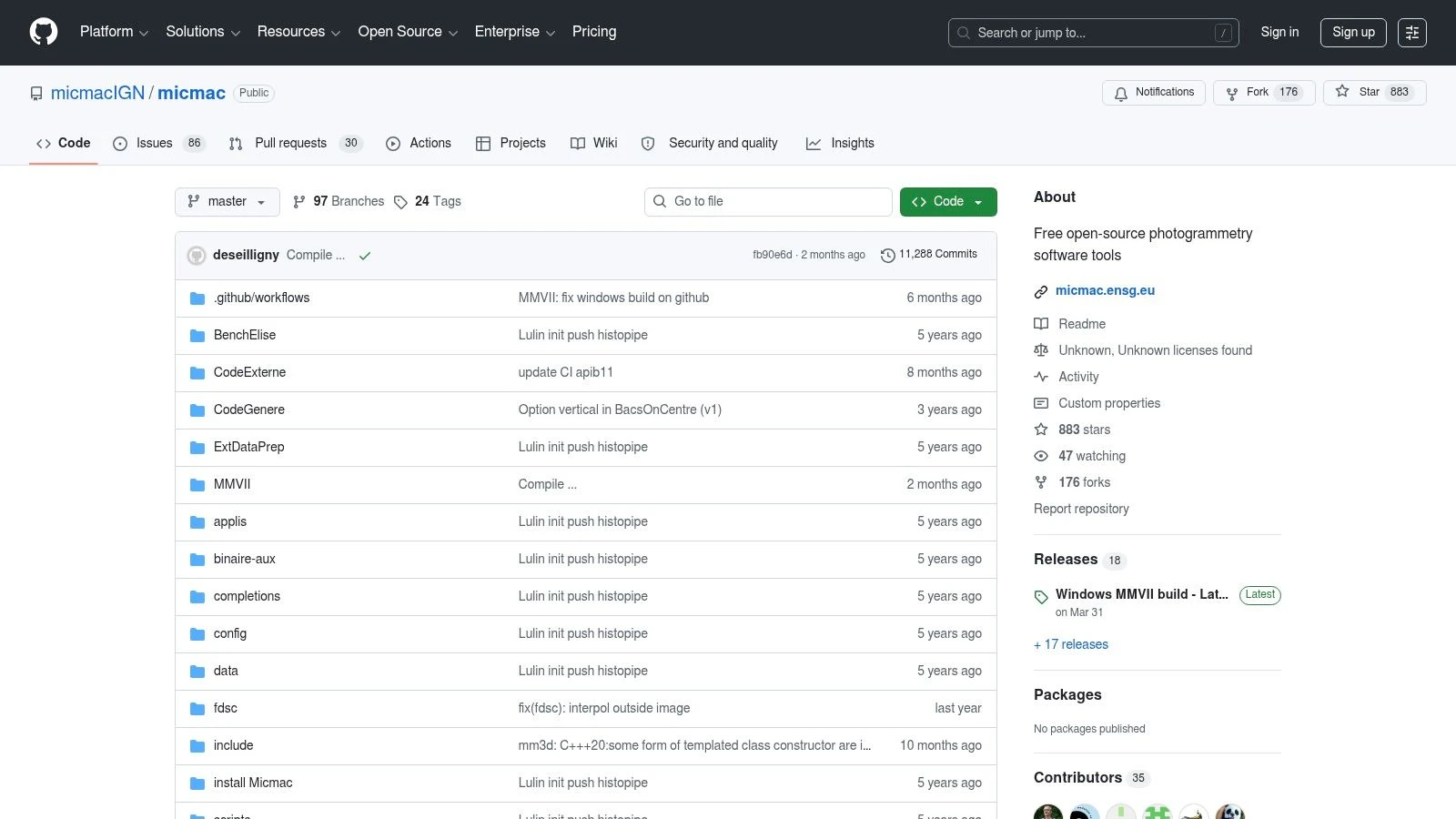Screen dimensions: 1456x819
Task: Click the folder icon for config
Action: [197, 634]
